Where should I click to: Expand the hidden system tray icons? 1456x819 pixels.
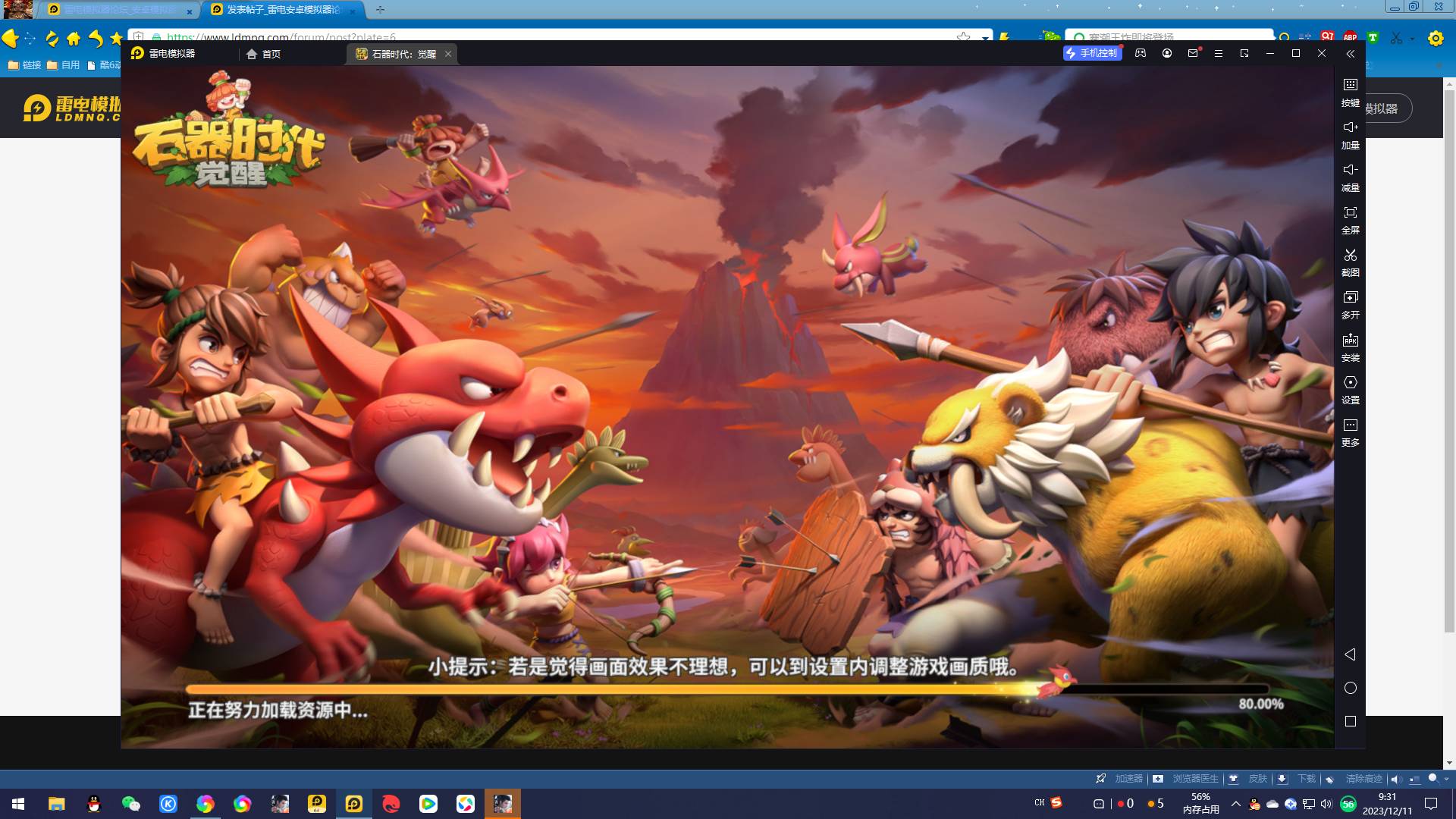[1235, 804]
